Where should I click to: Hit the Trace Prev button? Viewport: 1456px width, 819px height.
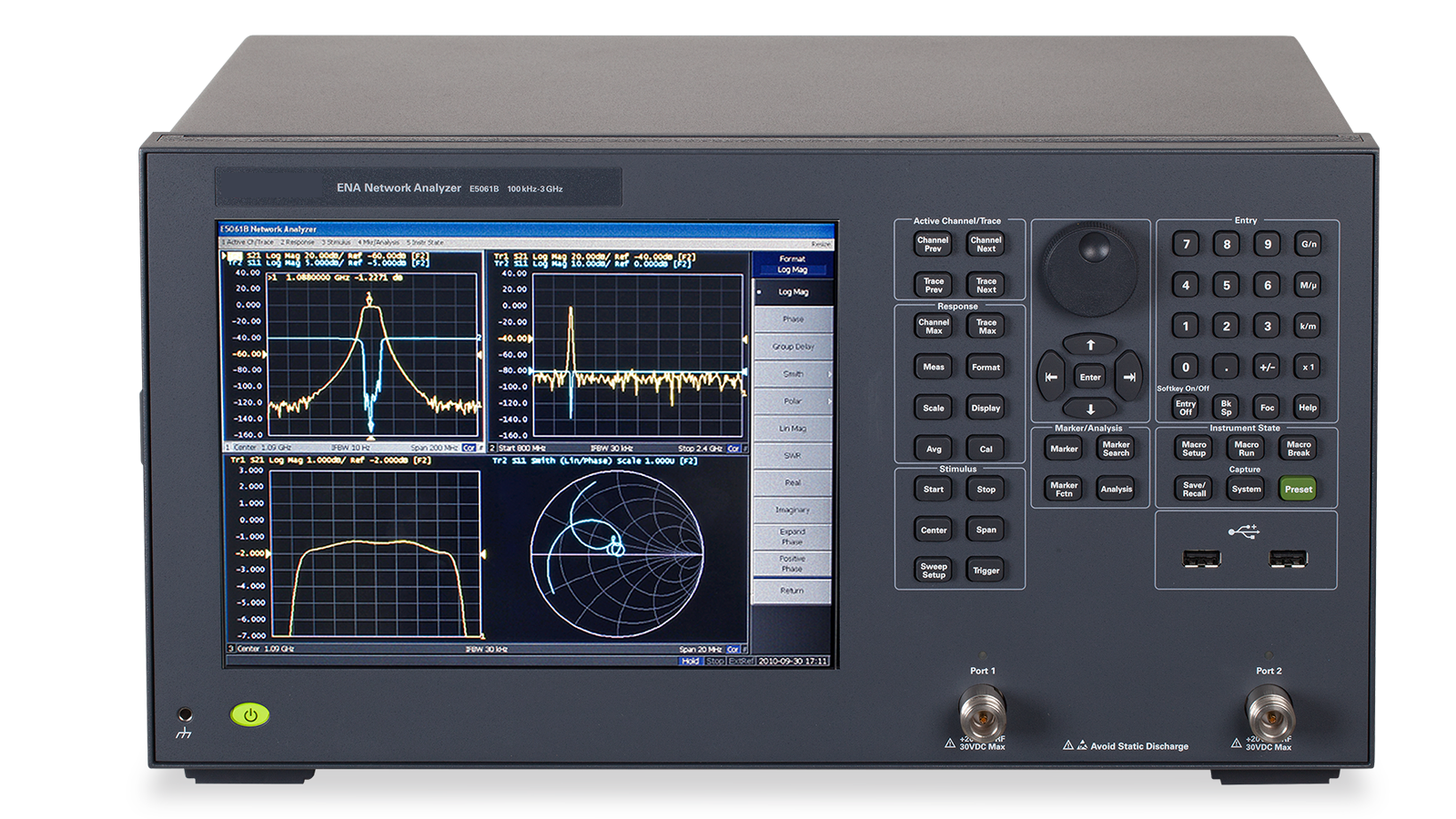(934, 286)
